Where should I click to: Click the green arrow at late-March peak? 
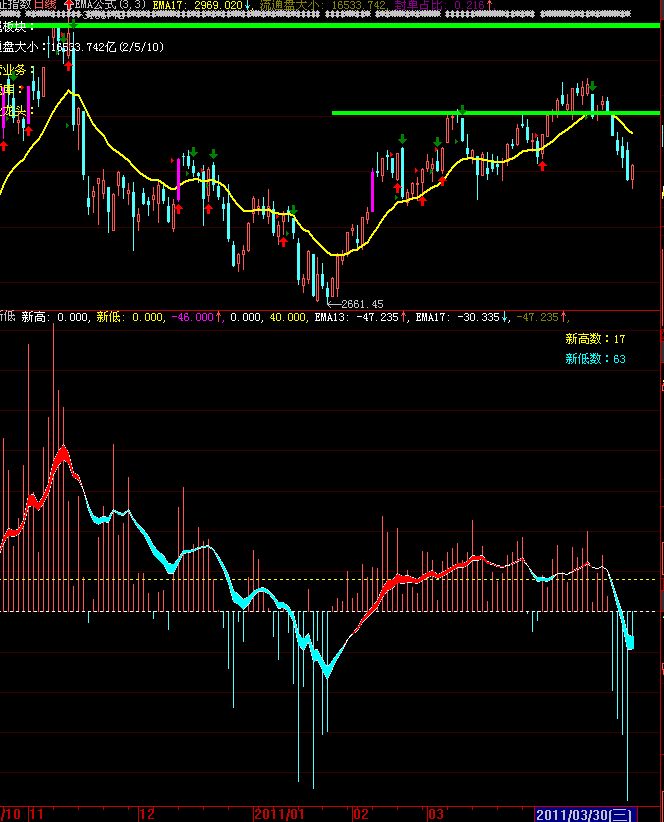coord(593,85)
